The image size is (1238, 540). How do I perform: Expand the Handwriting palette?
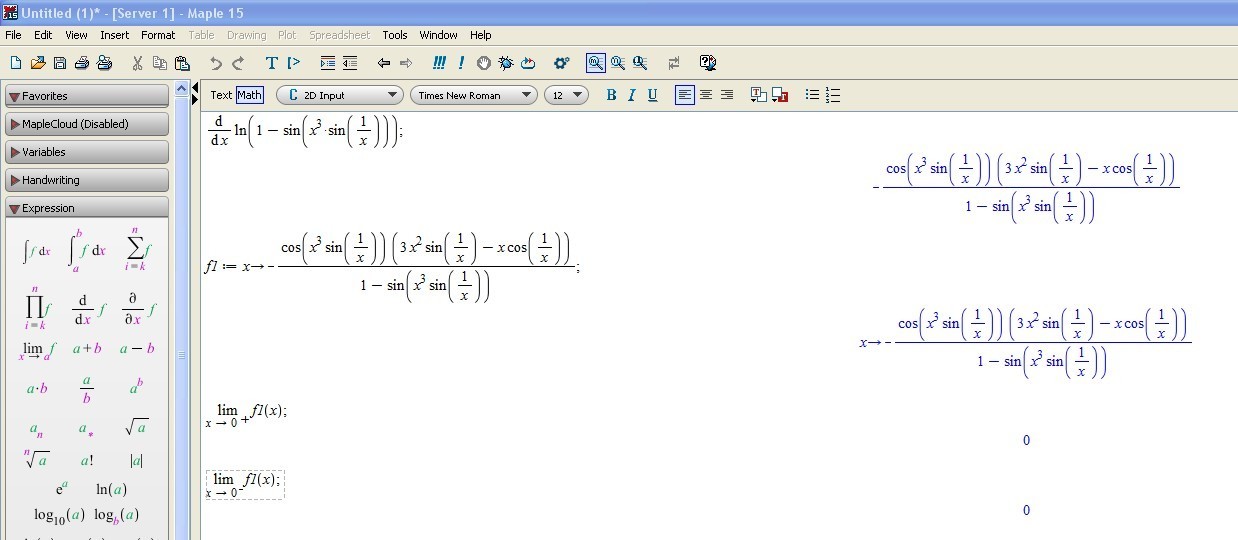tap(86, 180)
